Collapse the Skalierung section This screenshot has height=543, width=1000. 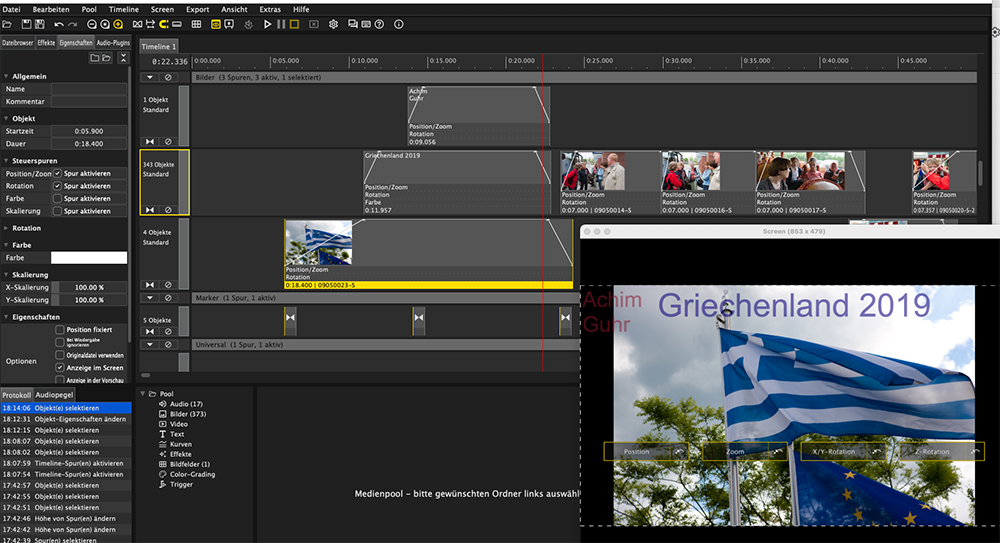pyautogui.click(x=6, y=275)
